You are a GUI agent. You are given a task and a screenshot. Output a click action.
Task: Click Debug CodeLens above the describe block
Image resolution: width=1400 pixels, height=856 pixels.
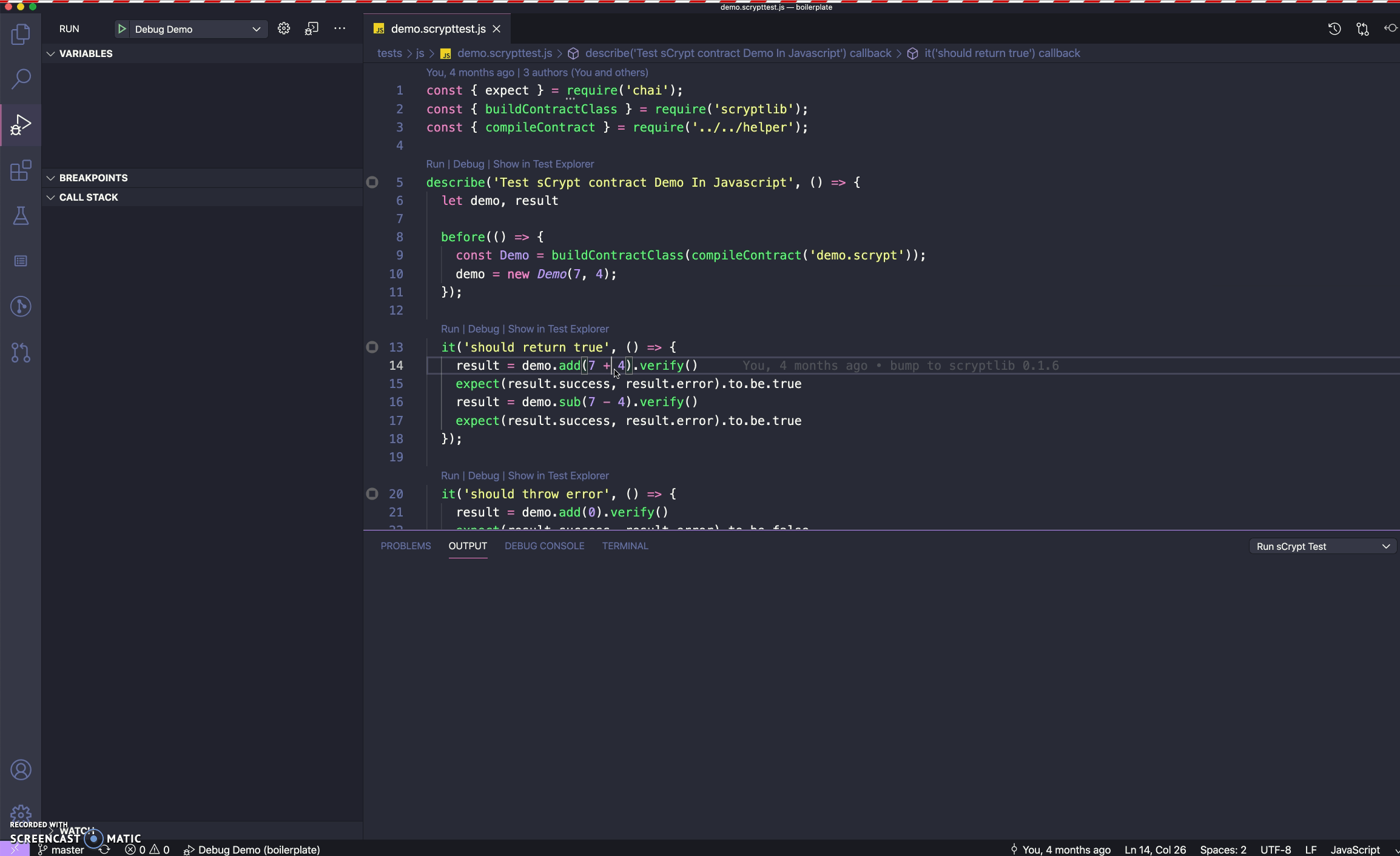468,164
